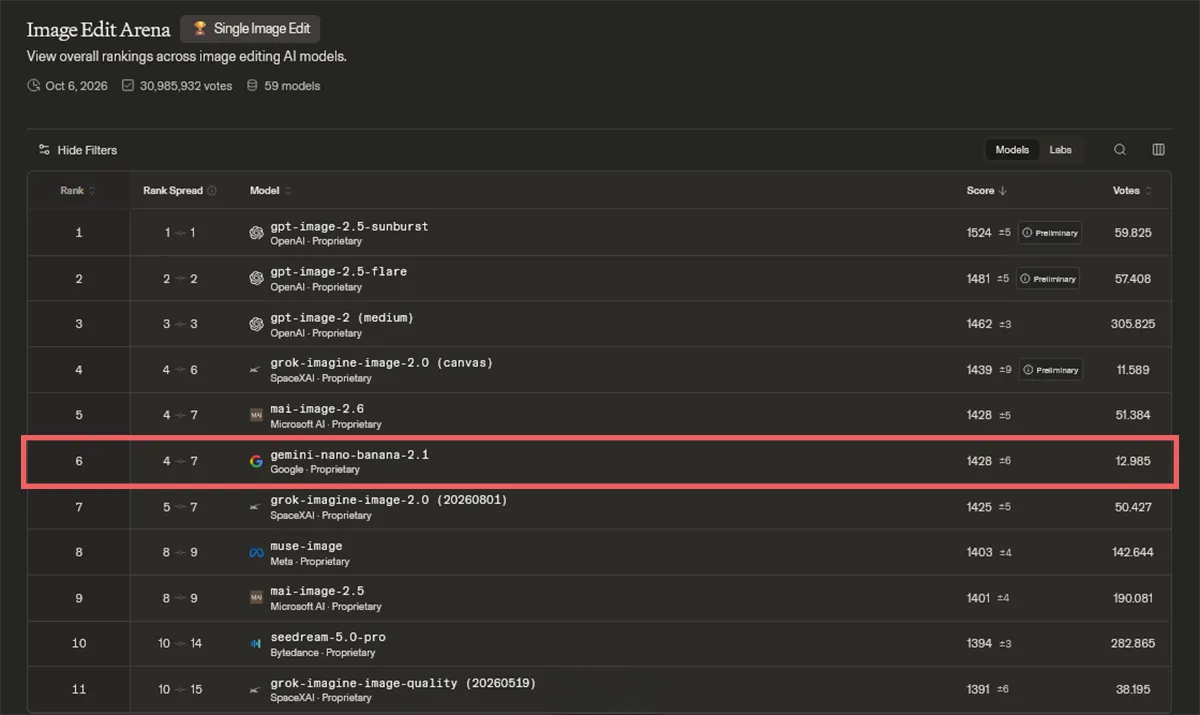Click the Hide Filters button
Screen dimensions: 1200x715
tap(78, 150)
